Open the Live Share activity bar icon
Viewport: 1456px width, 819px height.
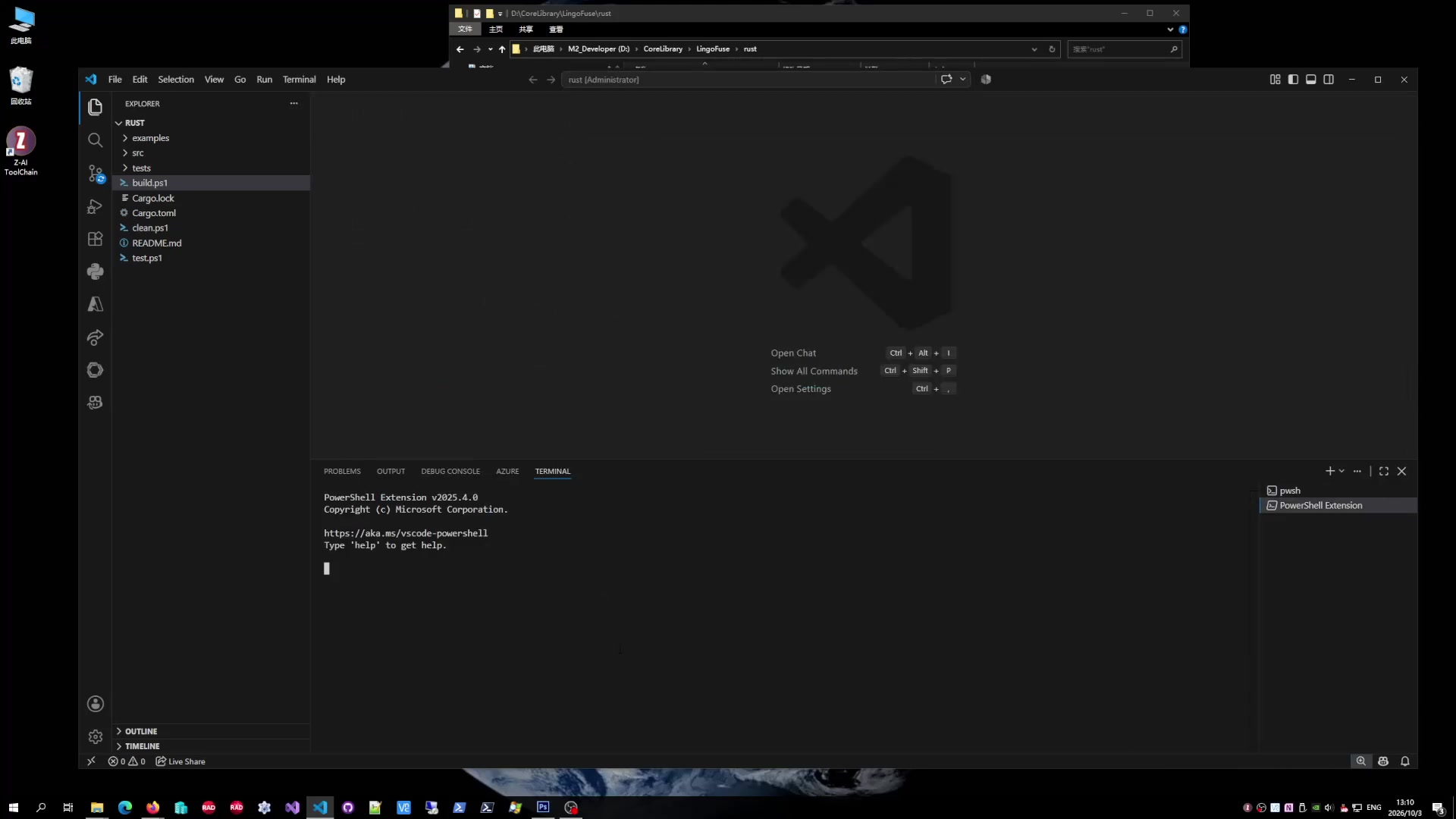pos(95,337)
